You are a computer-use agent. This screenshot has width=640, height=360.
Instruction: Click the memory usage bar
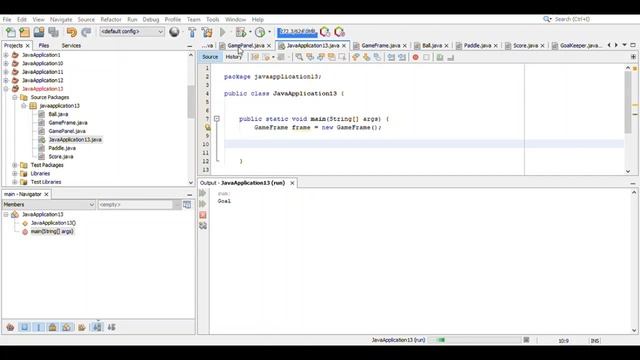tap(297, 32)
